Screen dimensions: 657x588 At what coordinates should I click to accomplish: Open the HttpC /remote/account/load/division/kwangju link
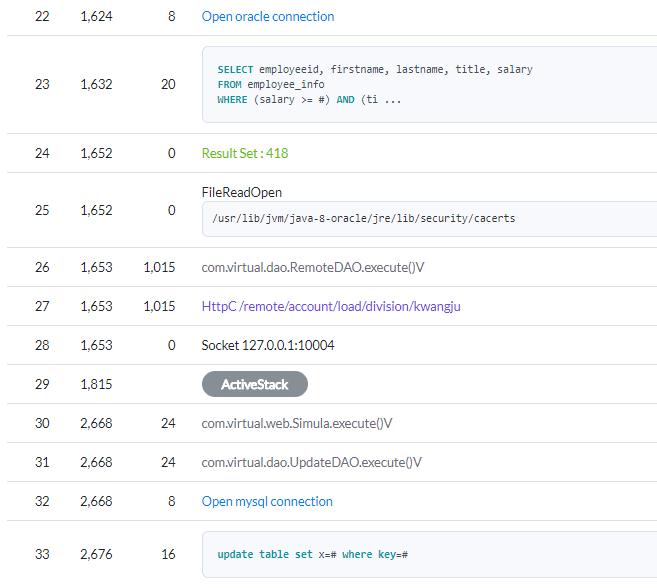[x=331, y=306]
